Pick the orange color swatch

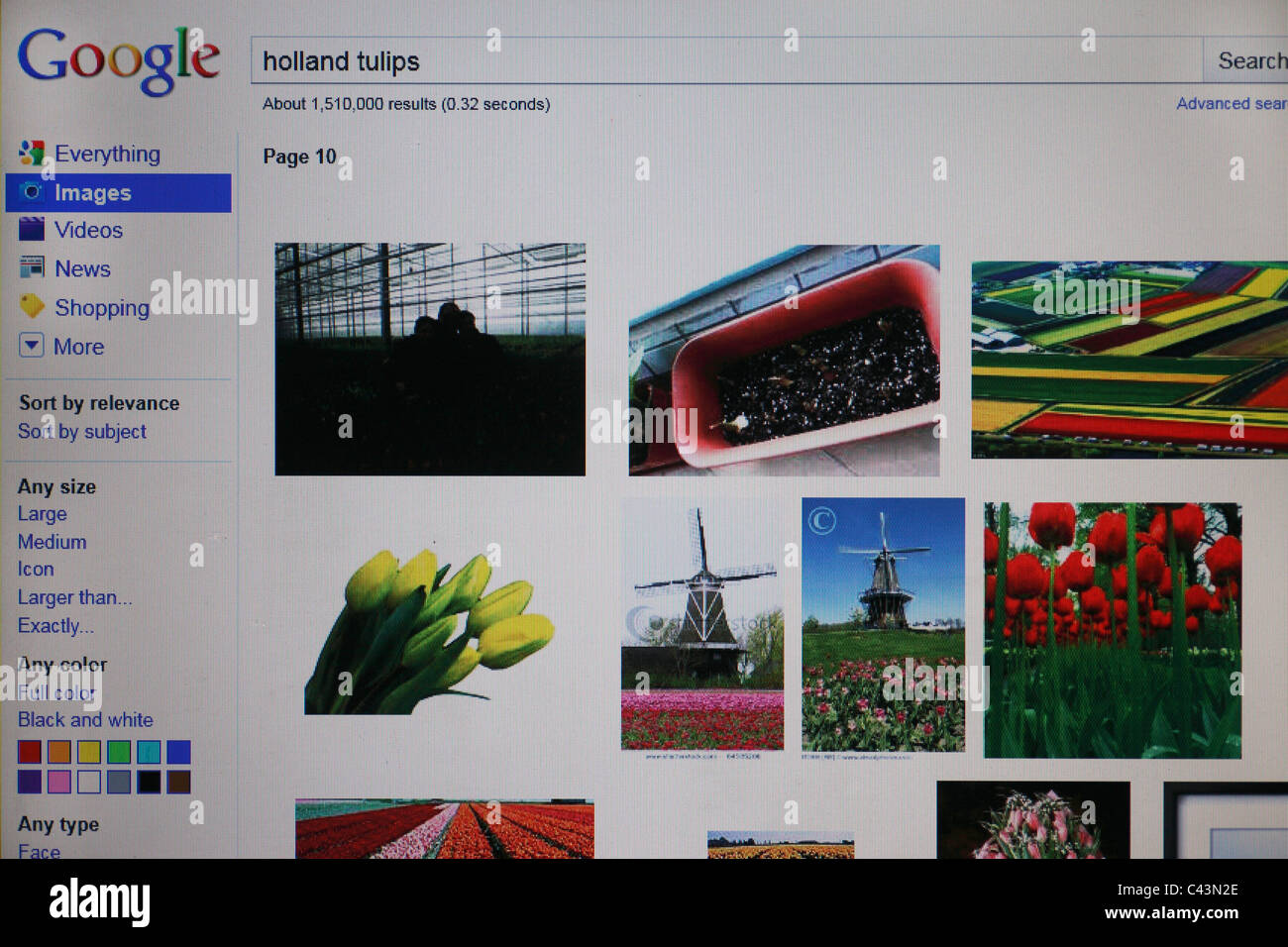pyautogui.click(x=59, y=752)
